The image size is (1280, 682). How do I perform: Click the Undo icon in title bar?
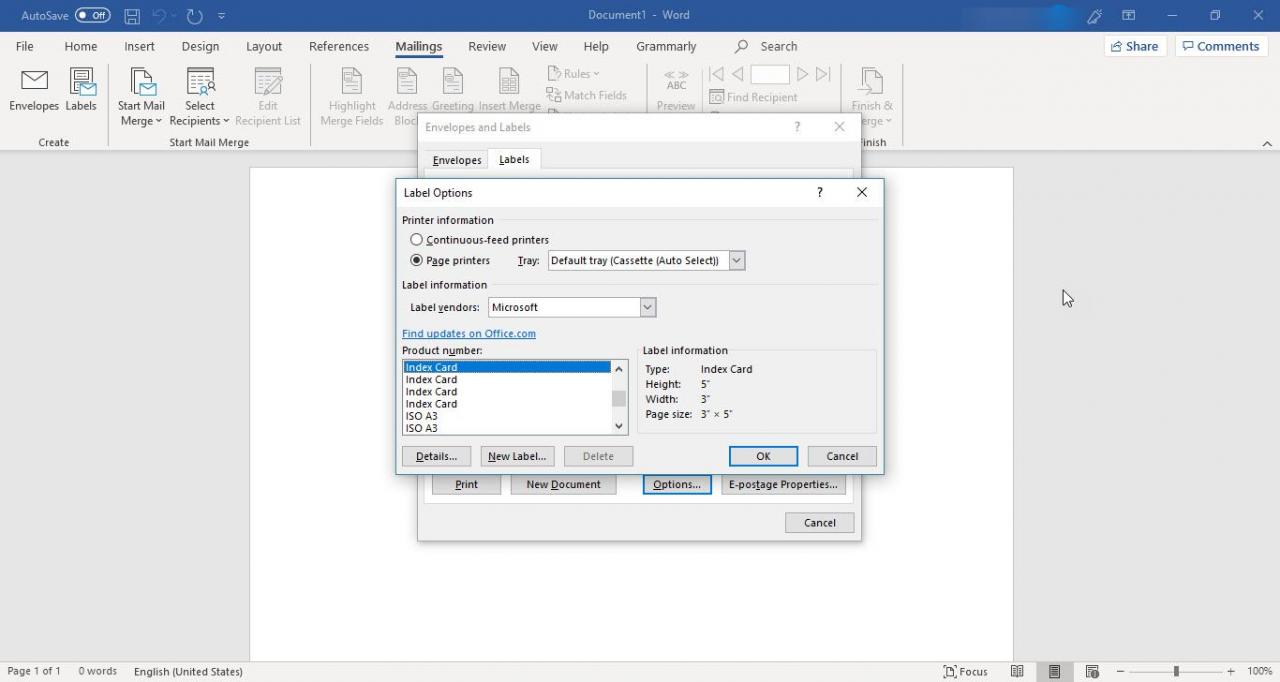pyautogui.click(x=159, y=16)
